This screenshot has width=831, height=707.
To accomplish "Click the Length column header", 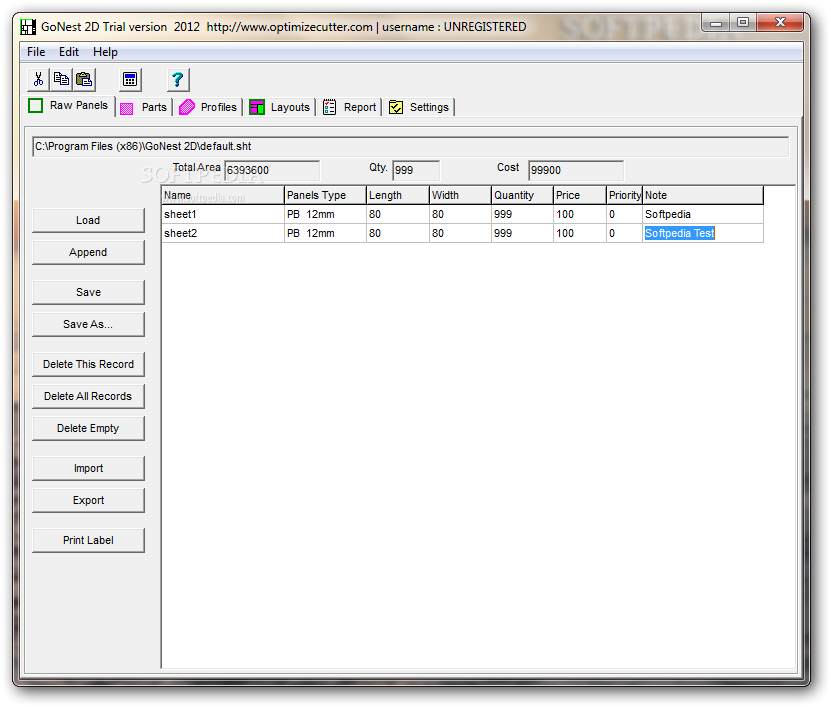I will [x=397, y=196].
